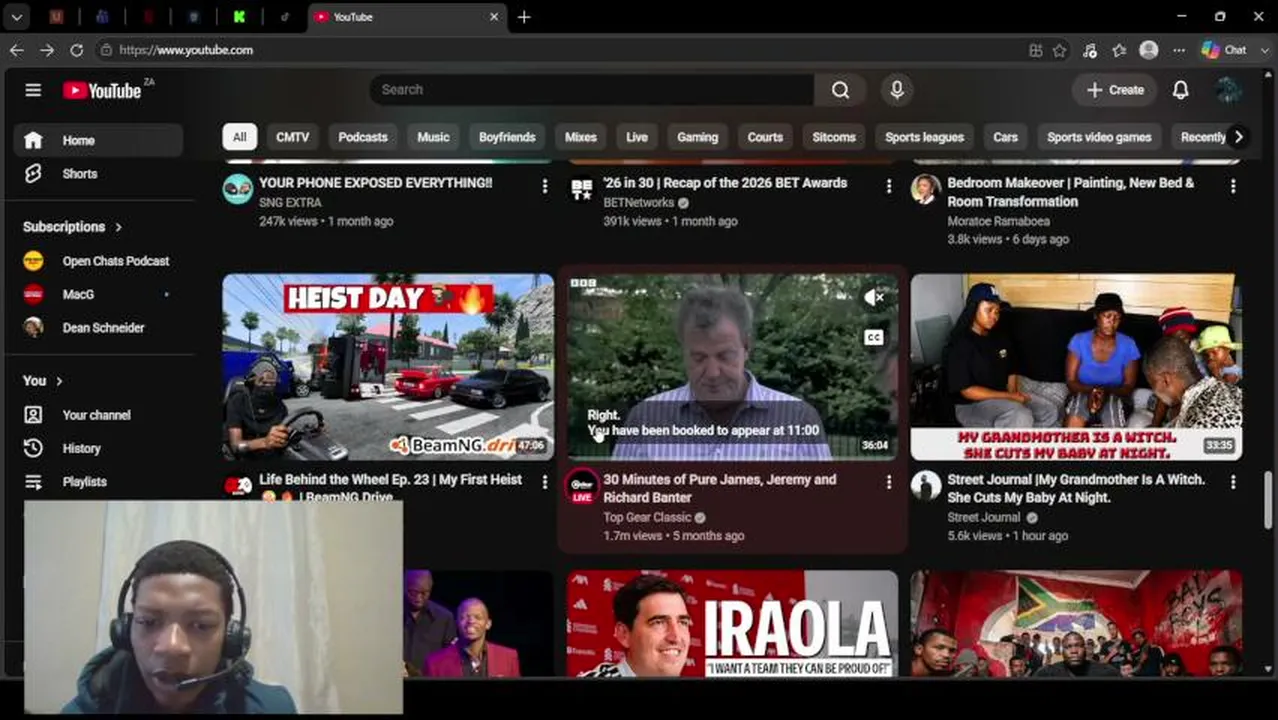Open options for YOUR PHONE EXPOSED EVERYTHING video
Image resolution: width=1278 pixels, height=720 pixels.
(x=544, y=186)
